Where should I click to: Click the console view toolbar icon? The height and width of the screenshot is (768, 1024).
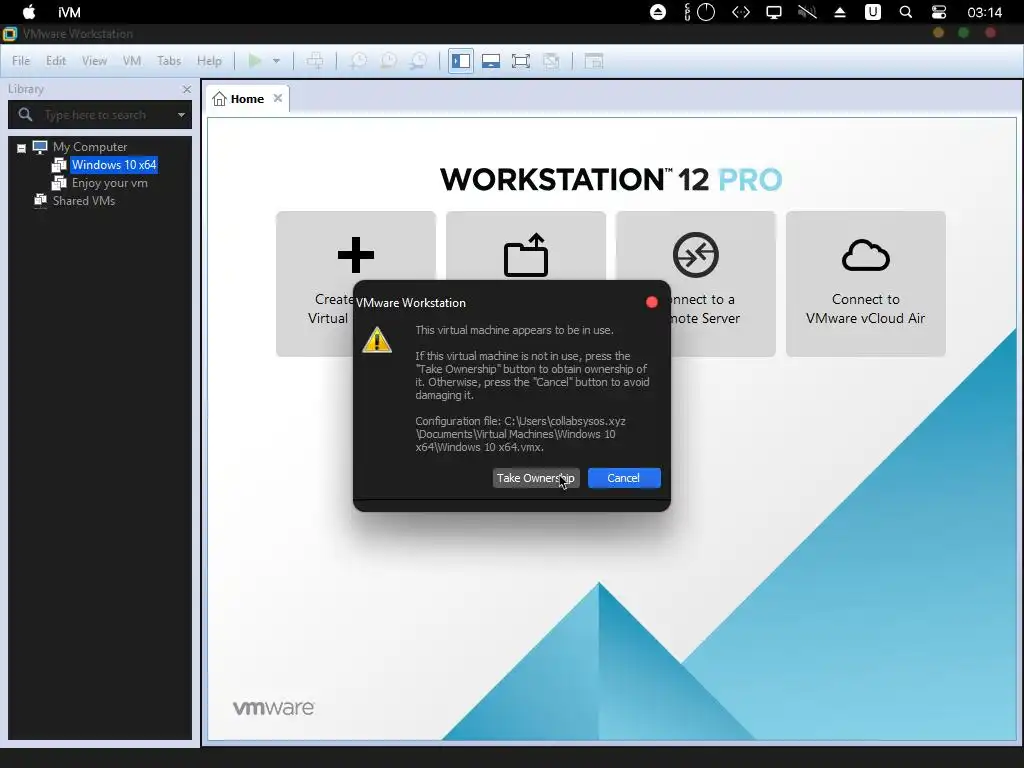click(x=593, y=61)
